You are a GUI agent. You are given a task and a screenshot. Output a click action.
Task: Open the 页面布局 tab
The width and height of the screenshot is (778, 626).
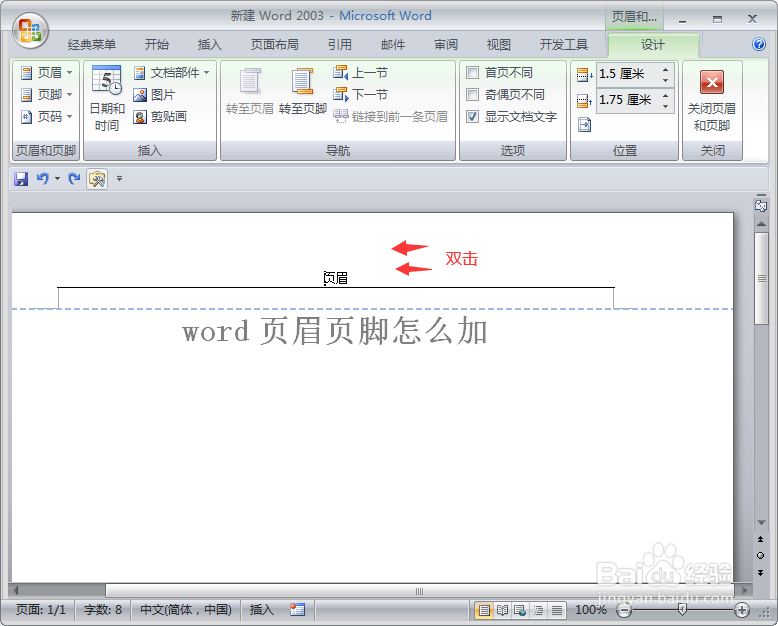click(274, 45)
